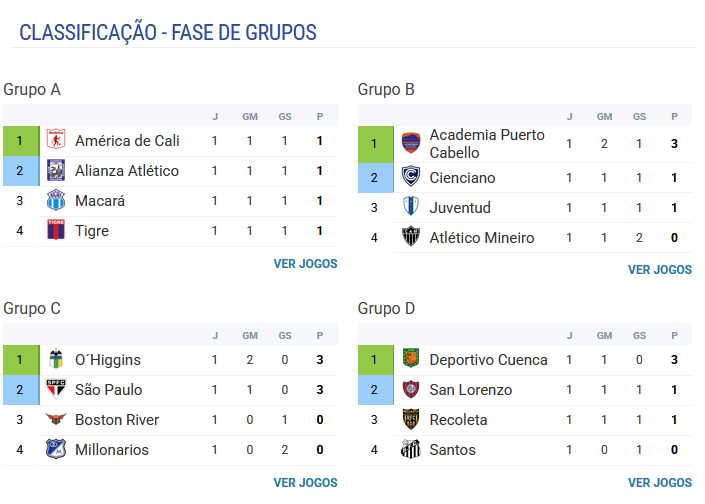Open Grupo B 'Ver Jogos' link
This screenshot has width=705, height=504.
(659, 270)
